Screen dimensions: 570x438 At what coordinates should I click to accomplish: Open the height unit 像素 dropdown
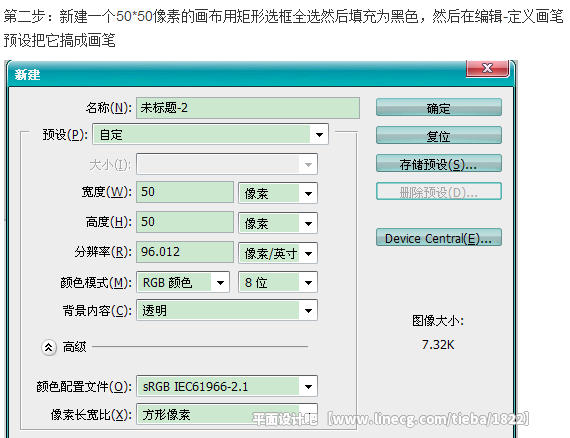click(x=278, y=222)
